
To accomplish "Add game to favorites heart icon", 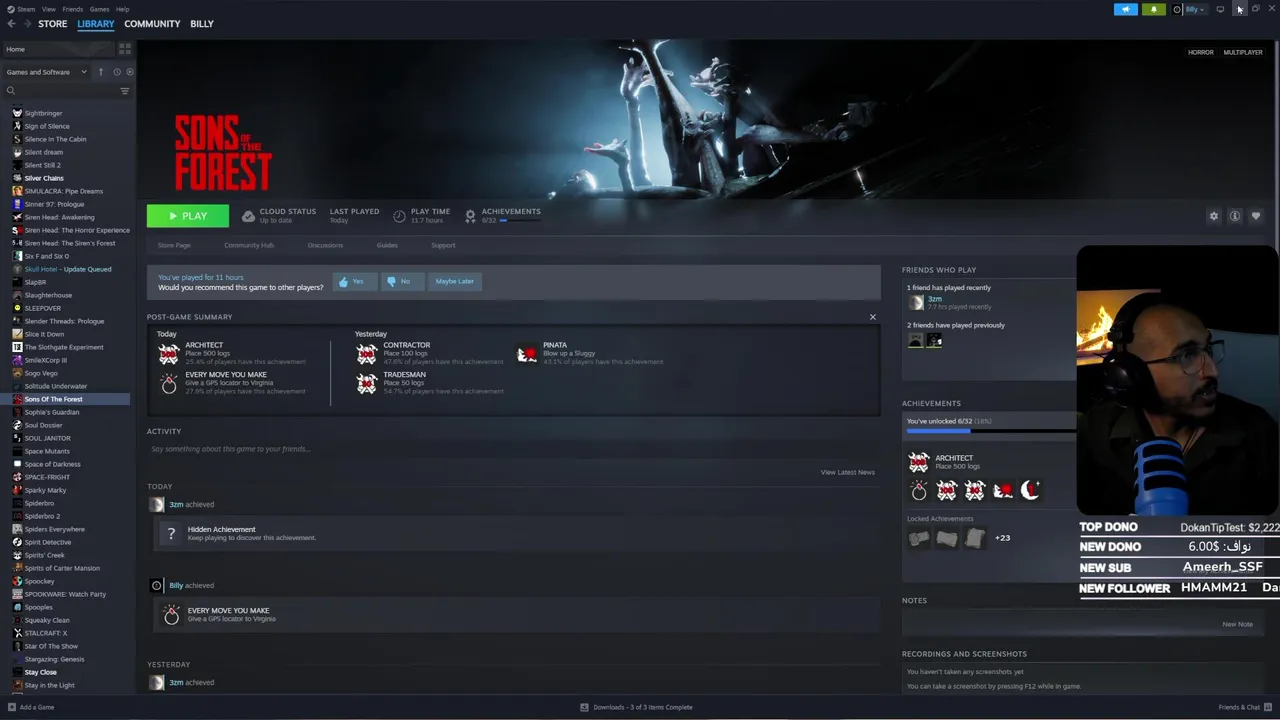I will click(1256, 216).
